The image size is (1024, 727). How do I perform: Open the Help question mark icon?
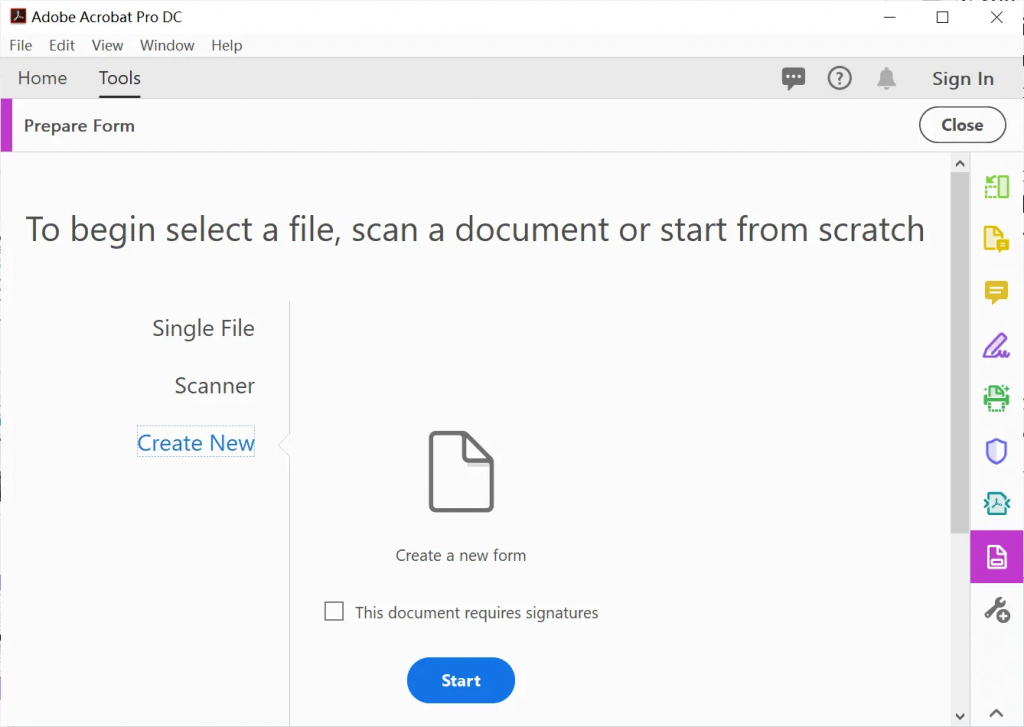839,78
